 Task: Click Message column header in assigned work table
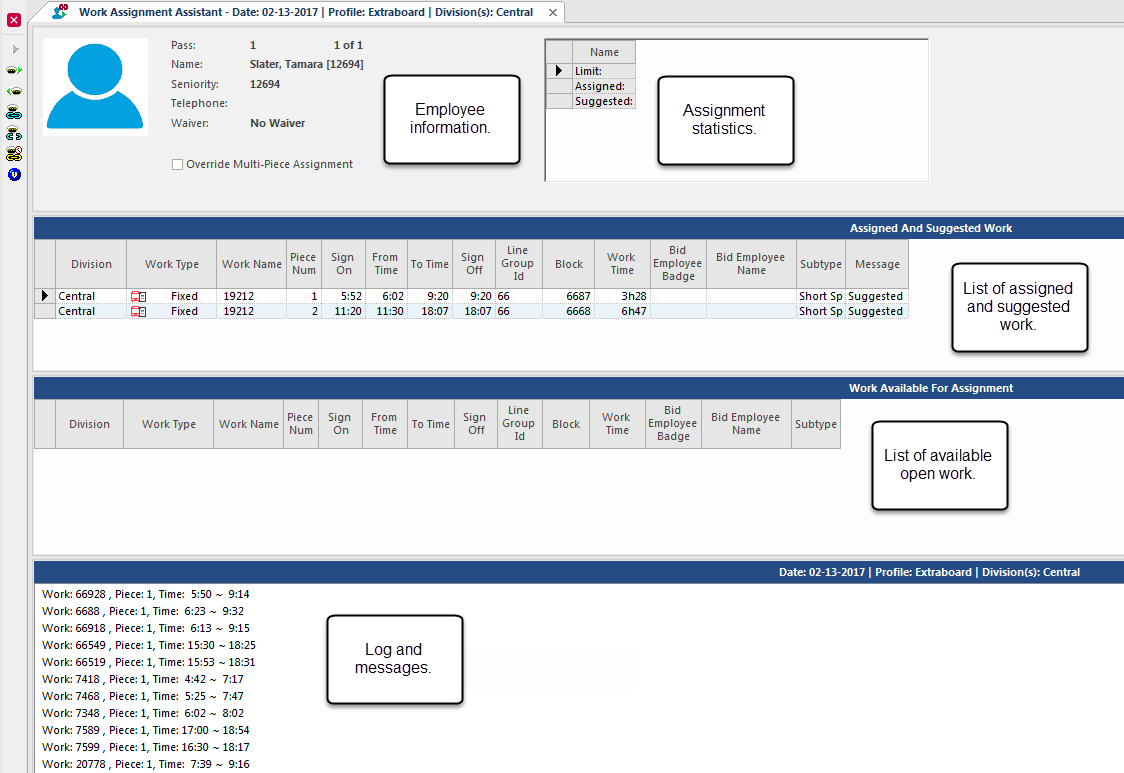(x=877, y=264)
